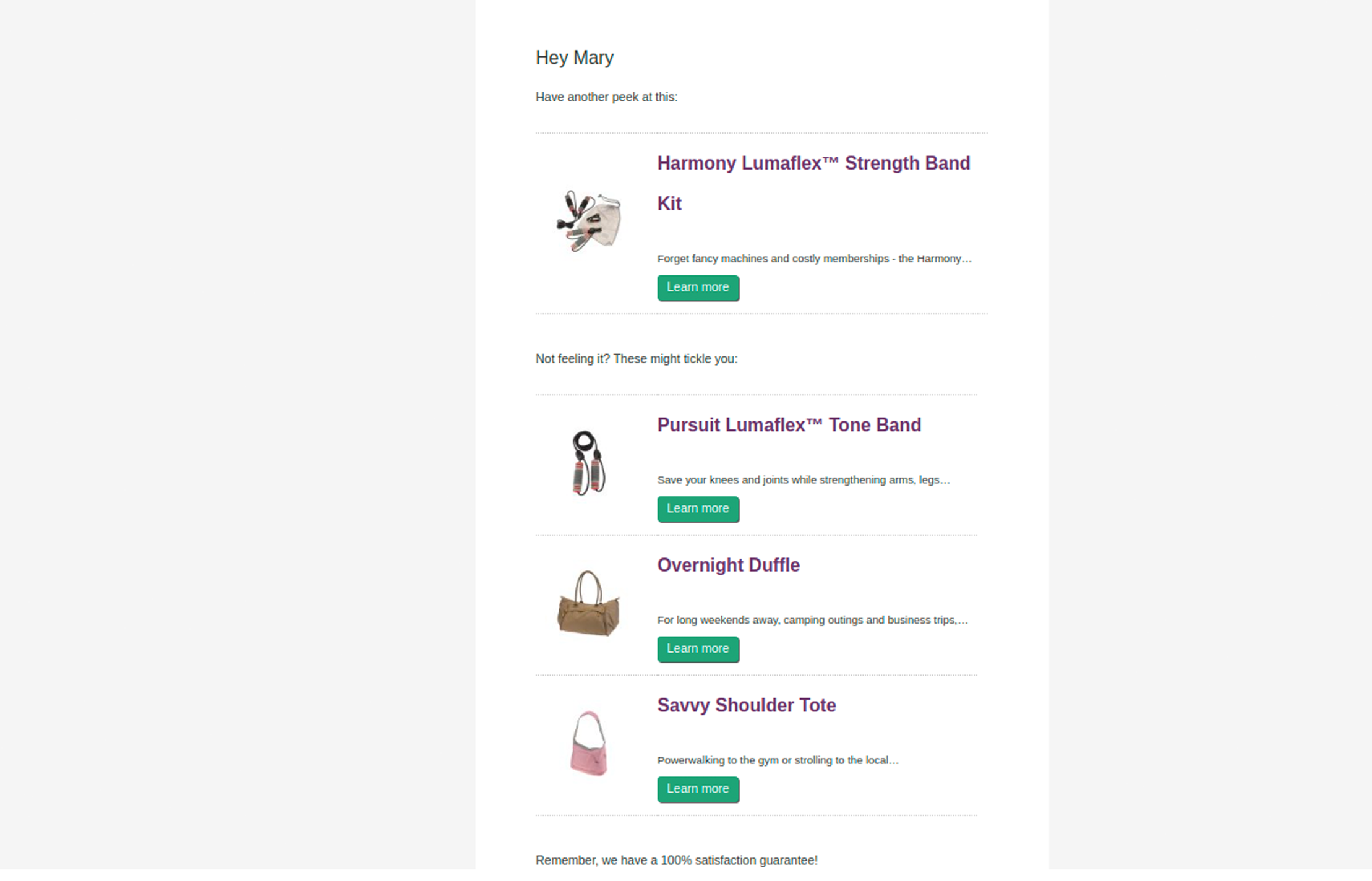Click Learn more for the Savvy Shoulder Tote
1372x881 pixels.
(x=698, y=789)
